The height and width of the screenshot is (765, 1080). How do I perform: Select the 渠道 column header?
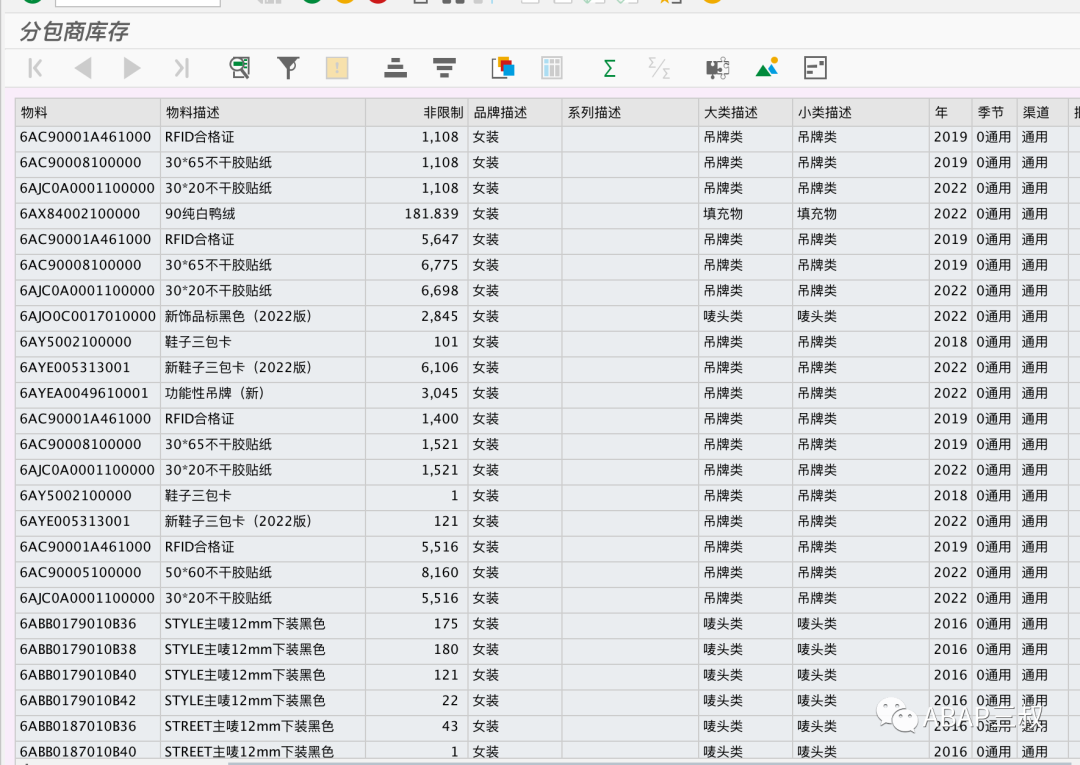coord(1042,112)
